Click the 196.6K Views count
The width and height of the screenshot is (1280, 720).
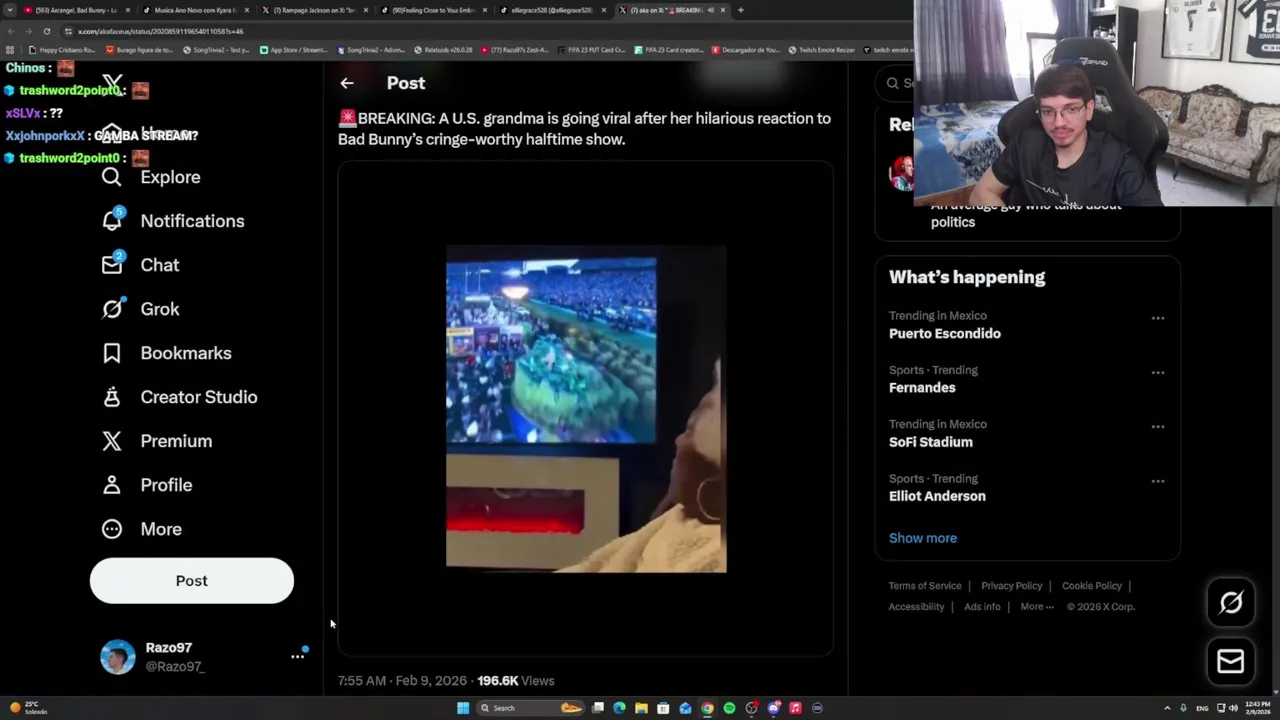coord(516,680)
